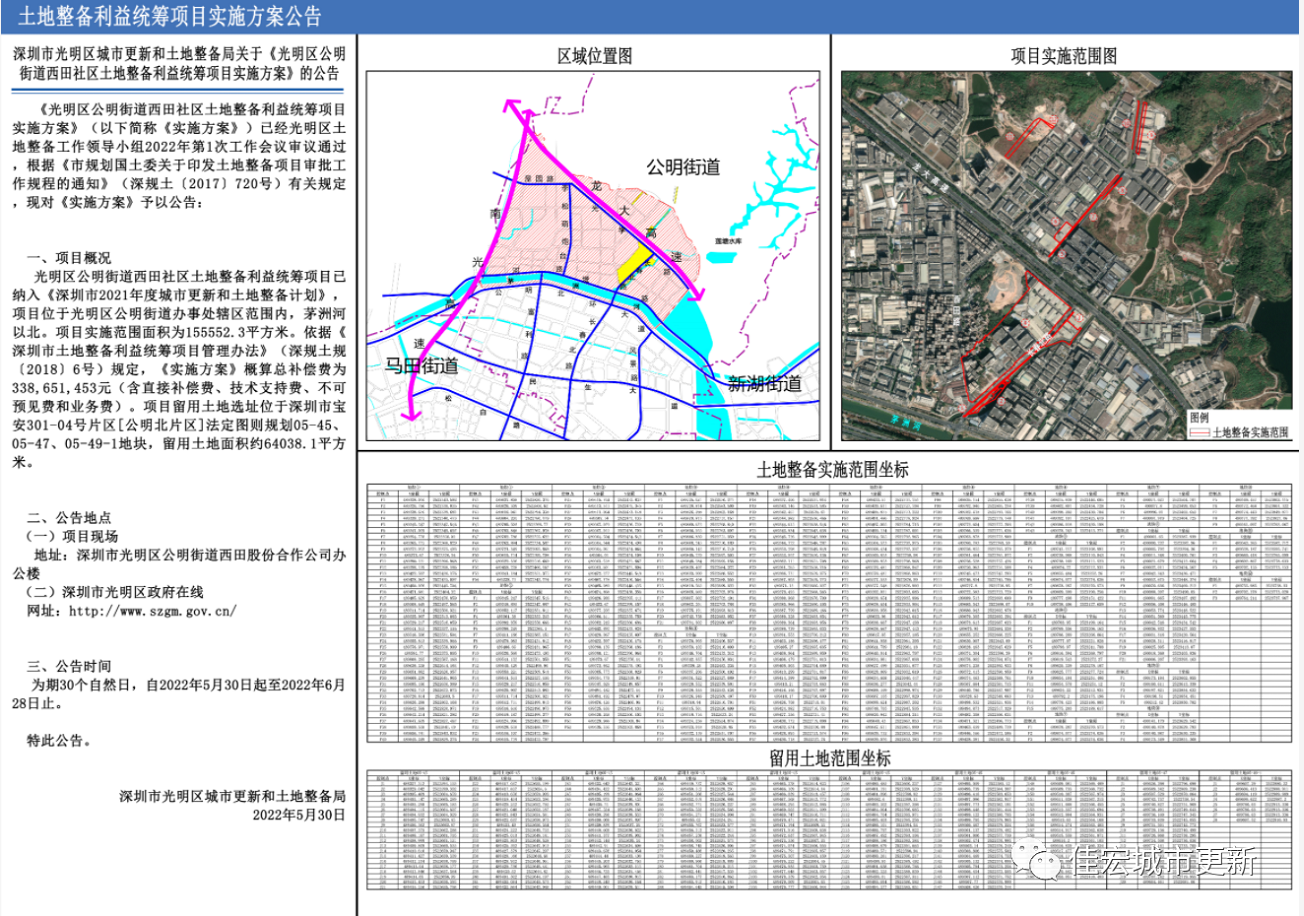Image resolution: width=1304 pixels, height=916 pixels.
Task: Click the 新湖街道 label on the map
Action: 765,384
